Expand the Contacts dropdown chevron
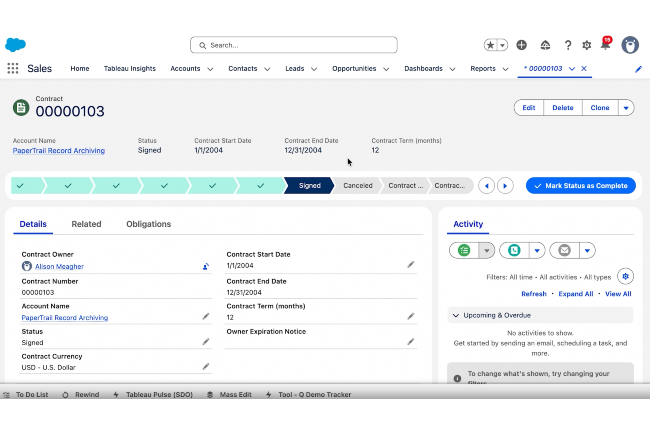Image resolution: width=650 pixels, height=433 pixels. [x=267, y=69]
